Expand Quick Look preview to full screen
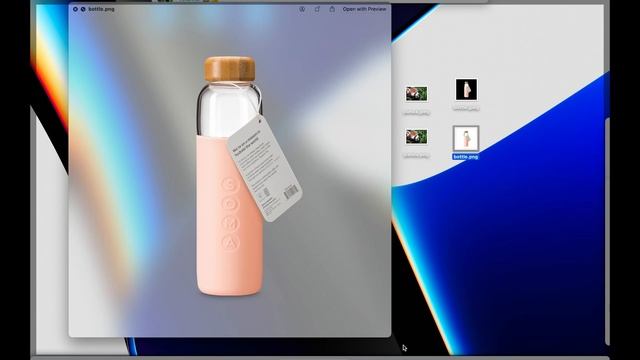Image resolution: width=640 pixels, height=360 pixels. click(x=83, y=9)
